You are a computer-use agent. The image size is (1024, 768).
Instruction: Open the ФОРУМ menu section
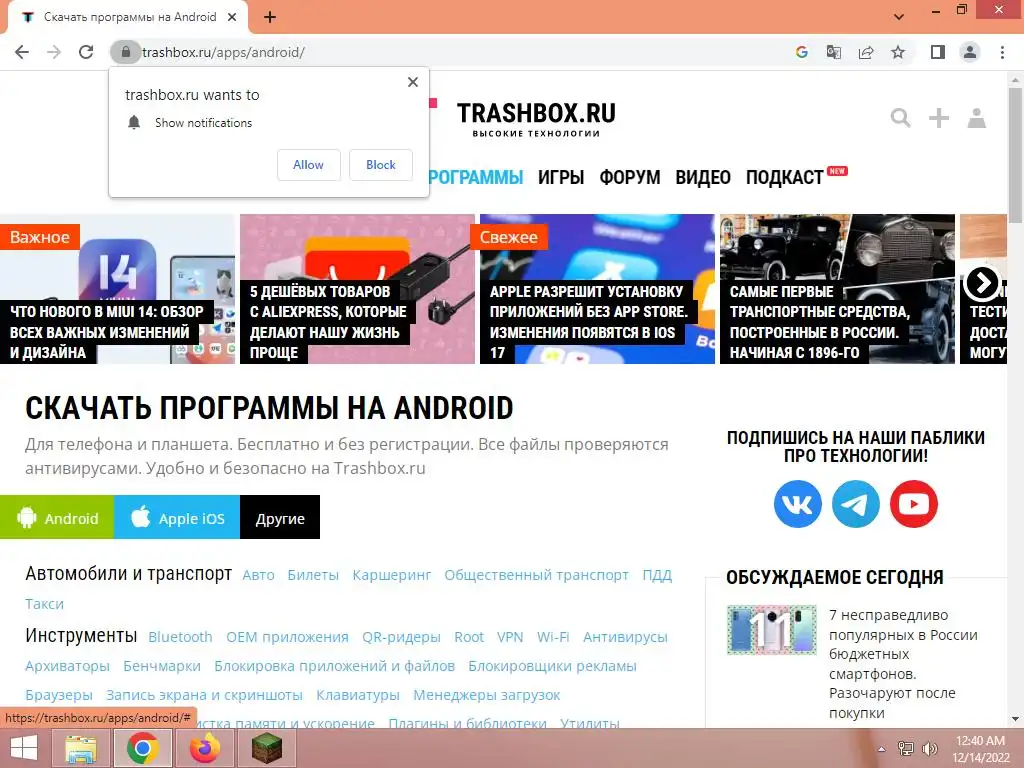(630, 178)
